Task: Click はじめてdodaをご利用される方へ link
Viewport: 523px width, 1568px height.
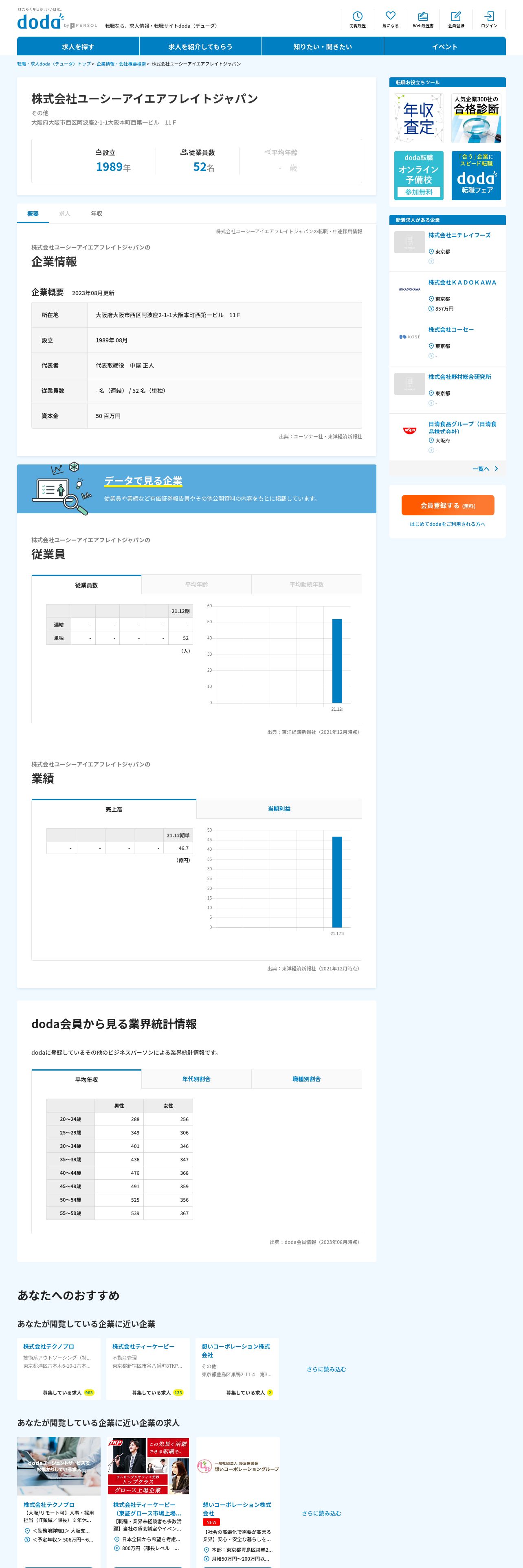Action: (x=448, y=524)
